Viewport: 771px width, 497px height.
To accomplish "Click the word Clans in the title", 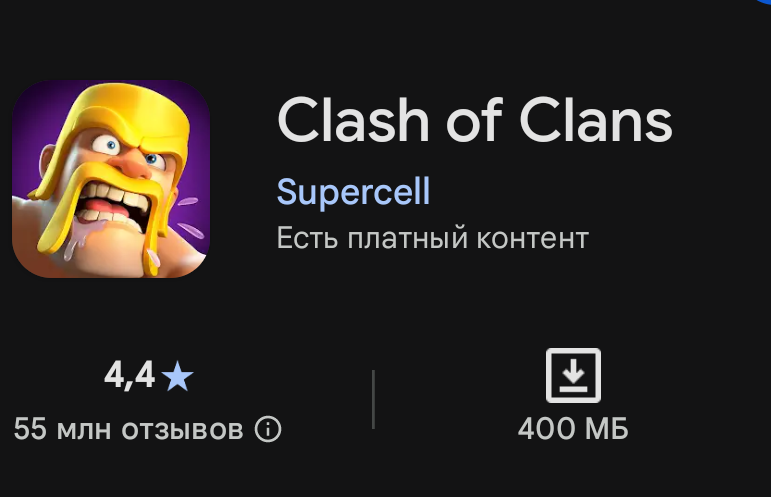I will (x=596, y=120).
